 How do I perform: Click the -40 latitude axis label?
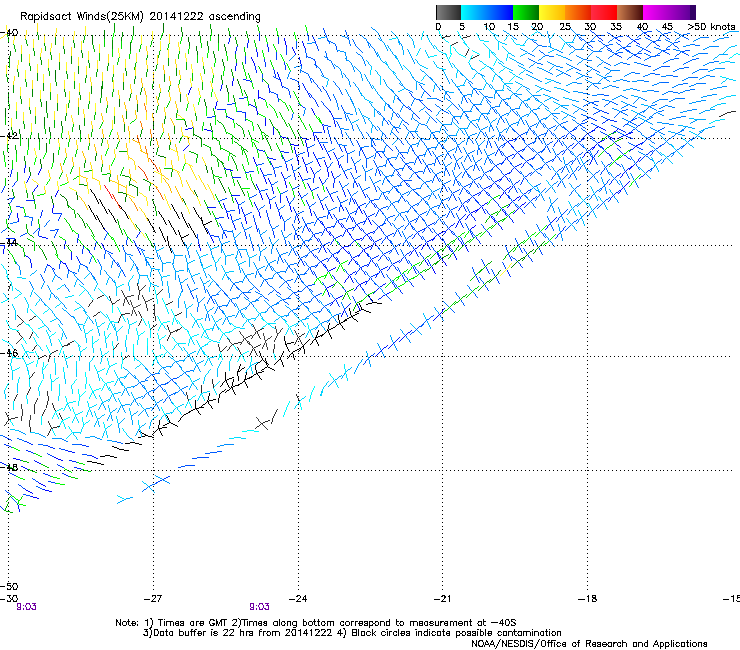coord(9,33)
